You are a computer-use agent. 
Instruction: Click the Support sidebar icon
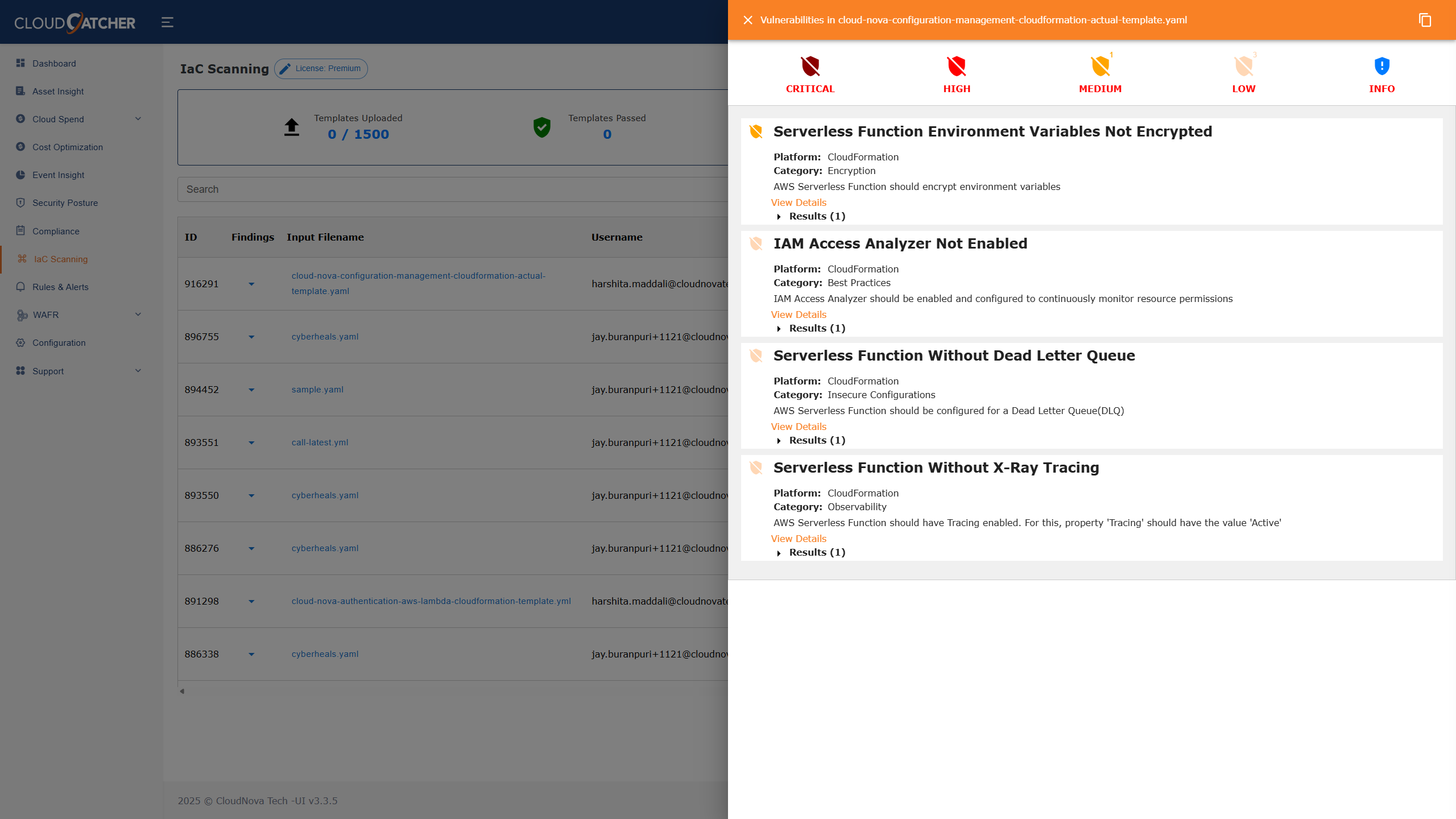[x=20, y=371]
